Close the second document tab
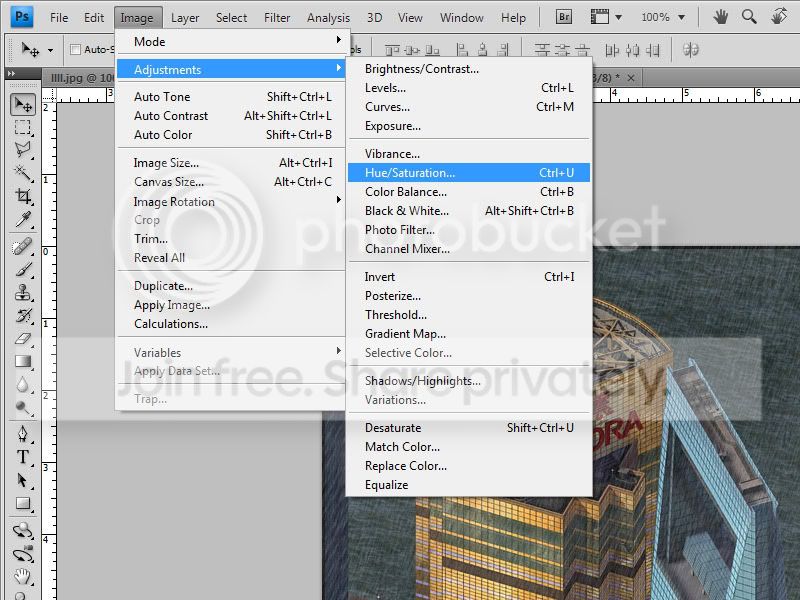Screen dimensions: 800x600 click(x=631, y=78)
